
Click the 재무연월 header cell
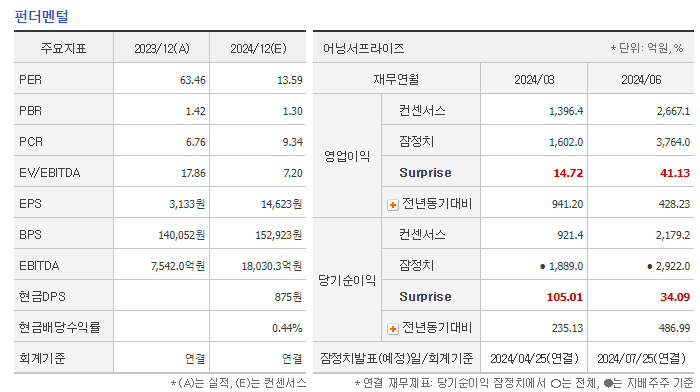pos(396,79)
